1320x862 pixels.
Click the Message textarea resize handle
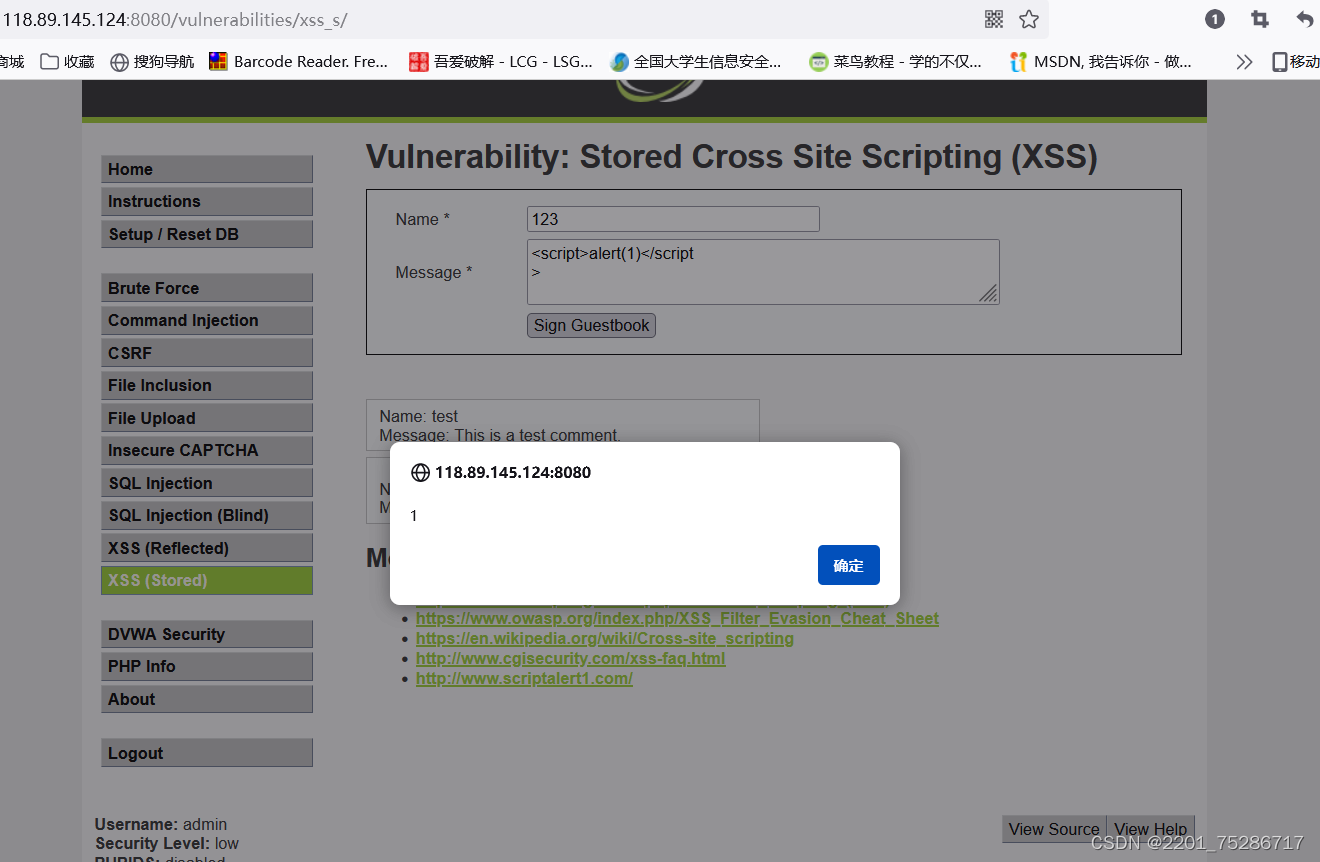pos(988,293)
